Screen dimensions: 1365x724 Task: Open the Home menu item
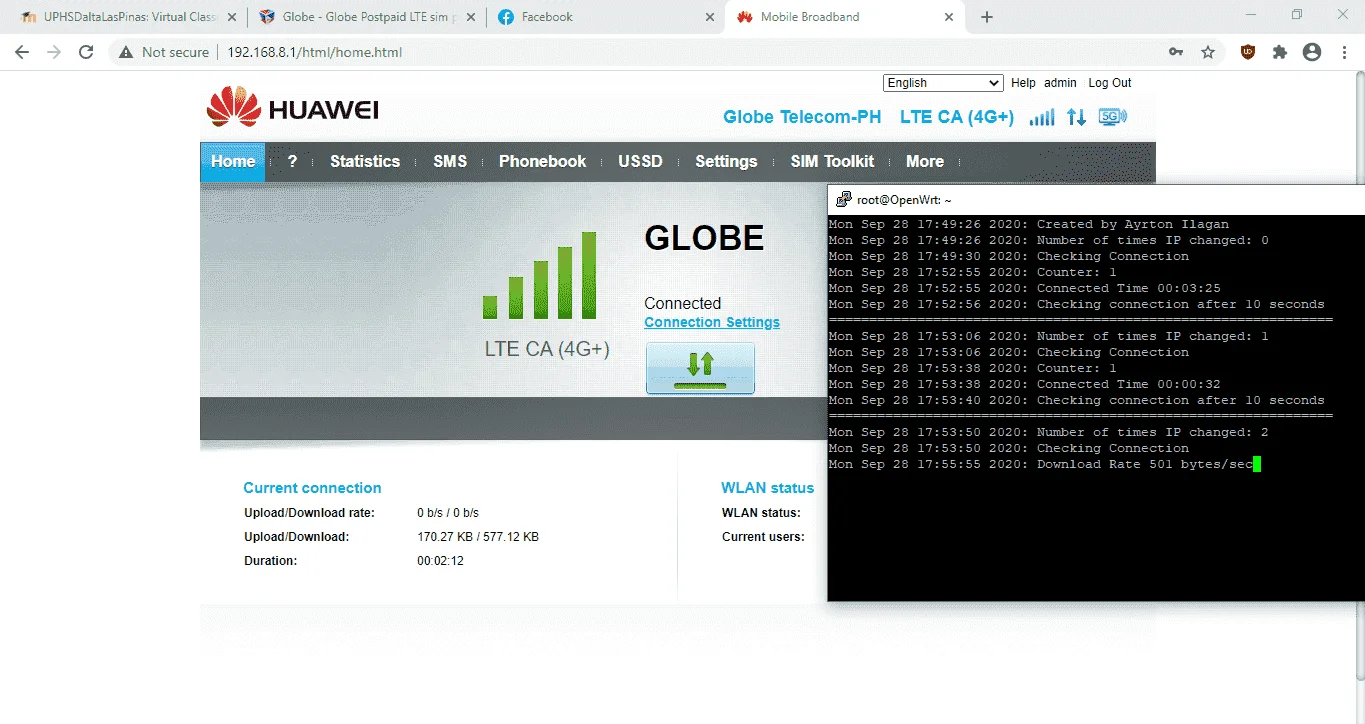point(233,161)
